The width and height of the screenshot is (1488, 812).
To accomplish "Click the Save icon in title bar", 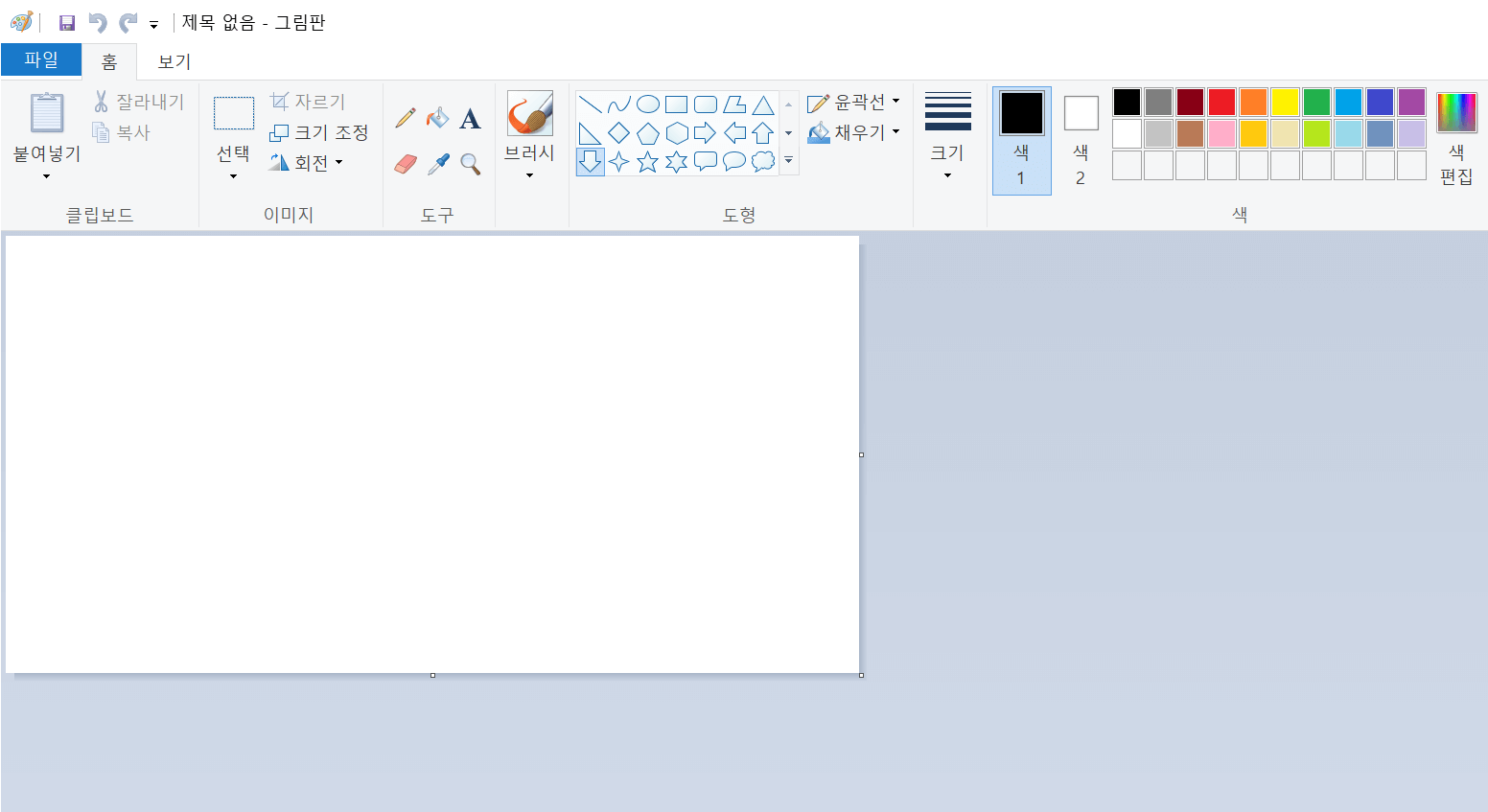I will tap(67, 23).
